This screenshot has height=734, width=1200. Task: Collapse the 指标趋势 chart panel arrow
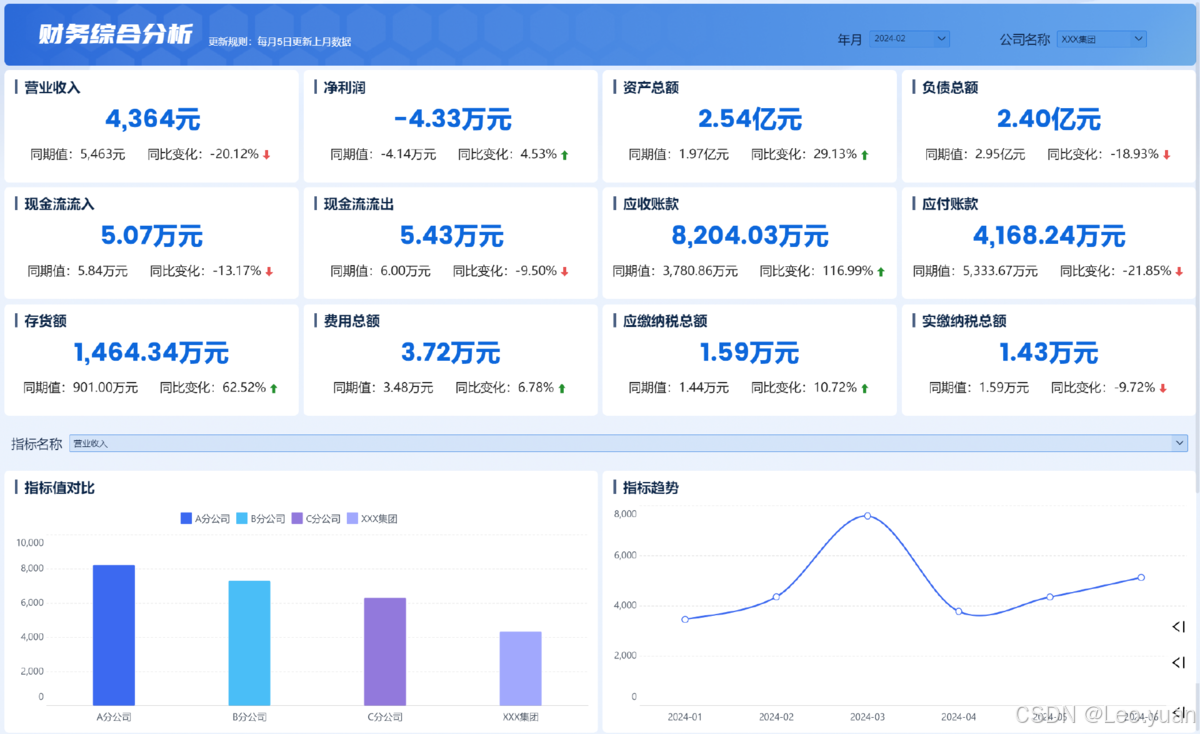point(1177,627)
